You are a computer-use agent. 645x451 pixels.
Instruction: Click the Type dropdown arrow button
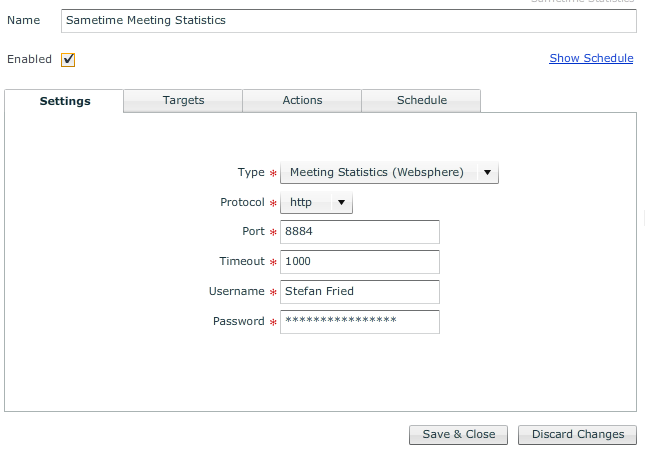[x=487, y=172]
